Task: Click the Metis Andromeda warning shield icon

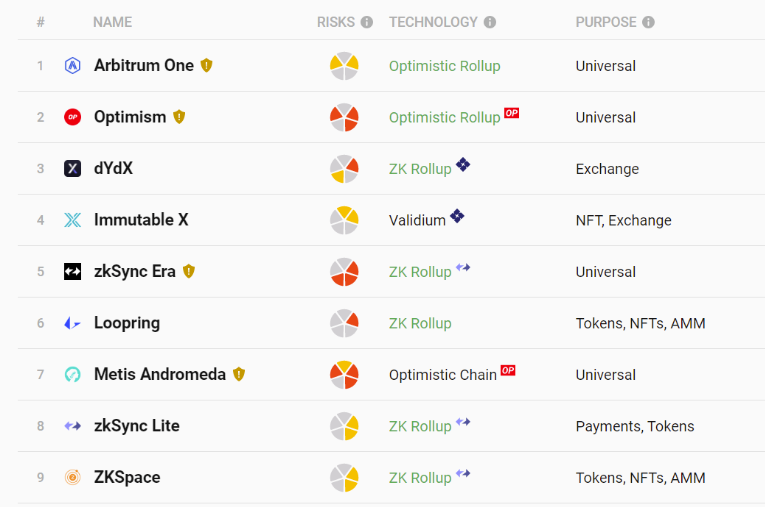Action: 239,374
